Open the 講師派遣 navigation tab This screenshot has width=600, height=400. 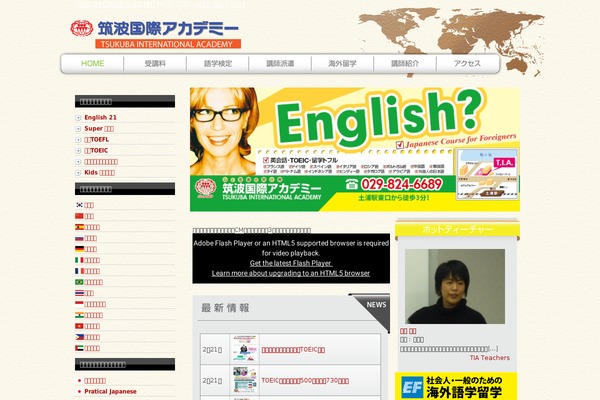click(x=280, y=64)
